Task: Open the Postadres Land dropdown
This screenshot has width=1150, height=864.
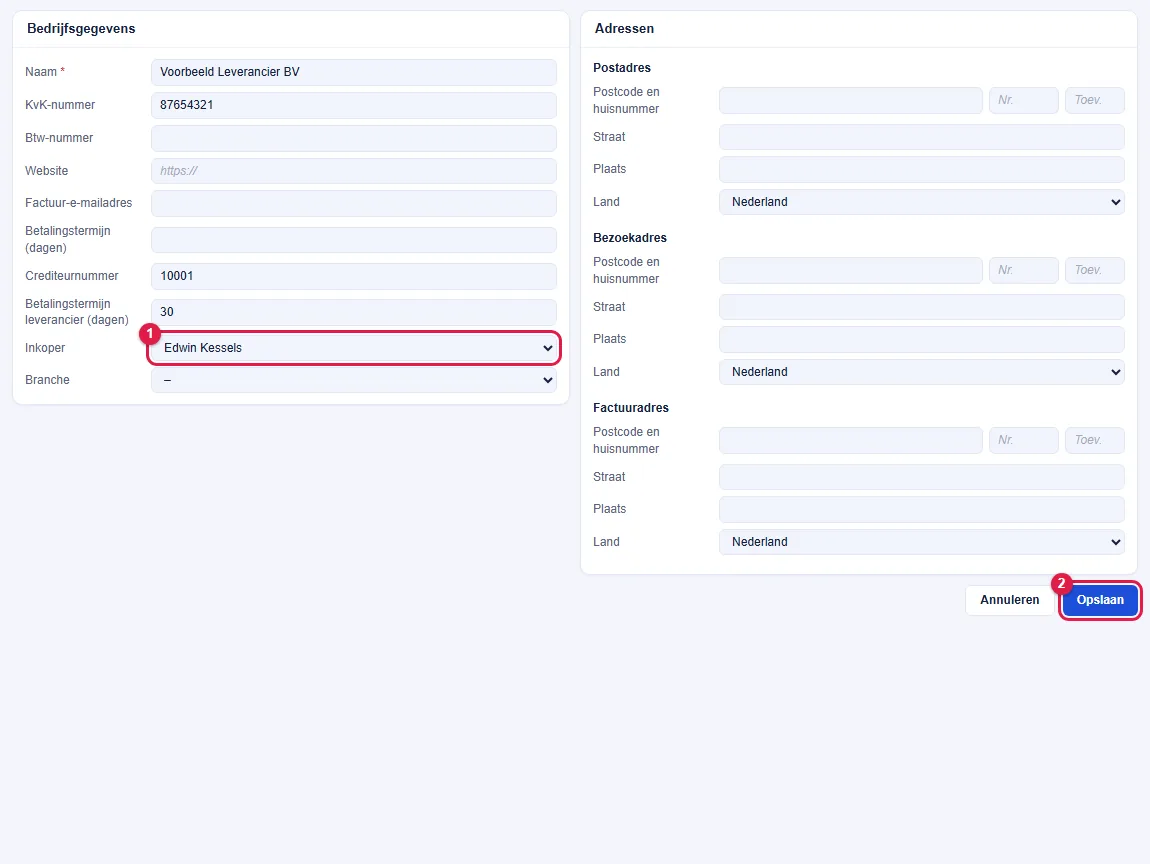Action: [921, 202]
